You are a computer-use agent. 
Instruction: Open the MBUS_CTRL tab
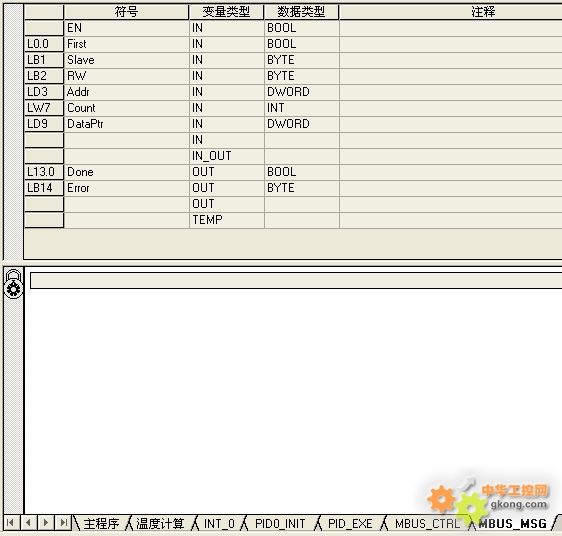tap(427, 523)
